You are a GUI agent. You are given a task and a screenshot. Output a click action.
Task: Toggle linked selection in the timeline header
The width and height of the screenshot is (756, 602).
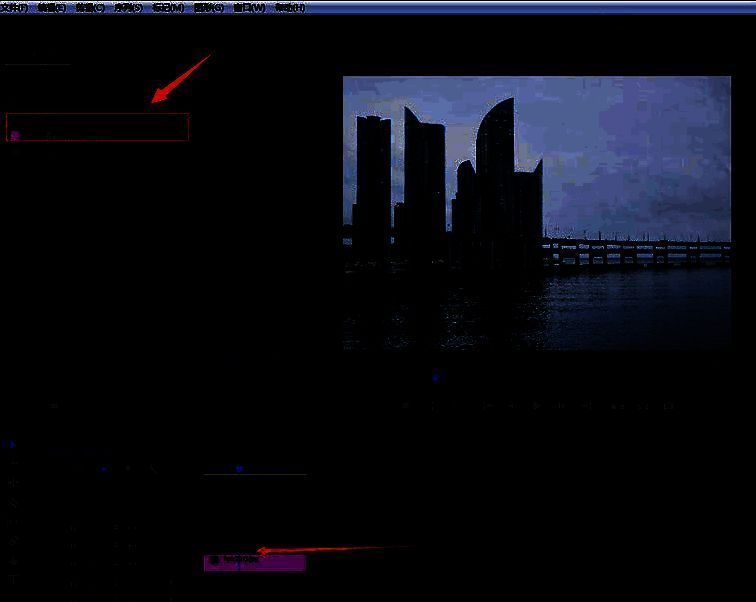(128, 468)
